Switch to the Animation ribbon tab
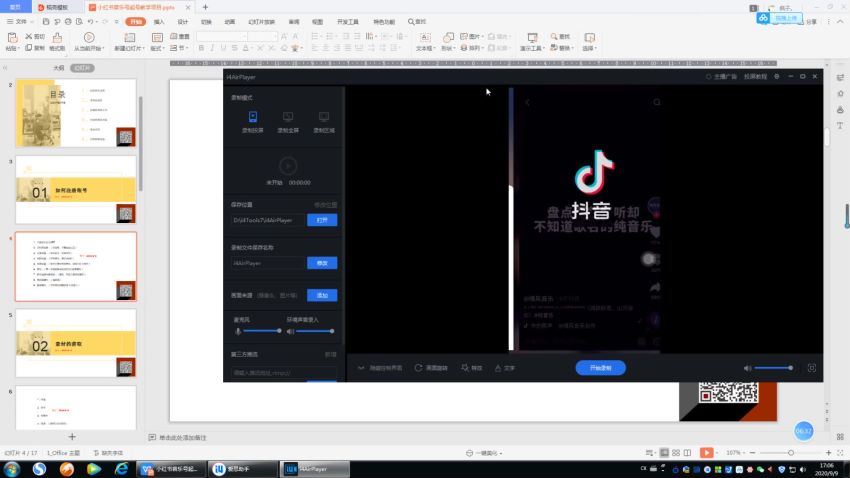Image resolution: width=850 pixels, height=478 pixels. [230, 22]
